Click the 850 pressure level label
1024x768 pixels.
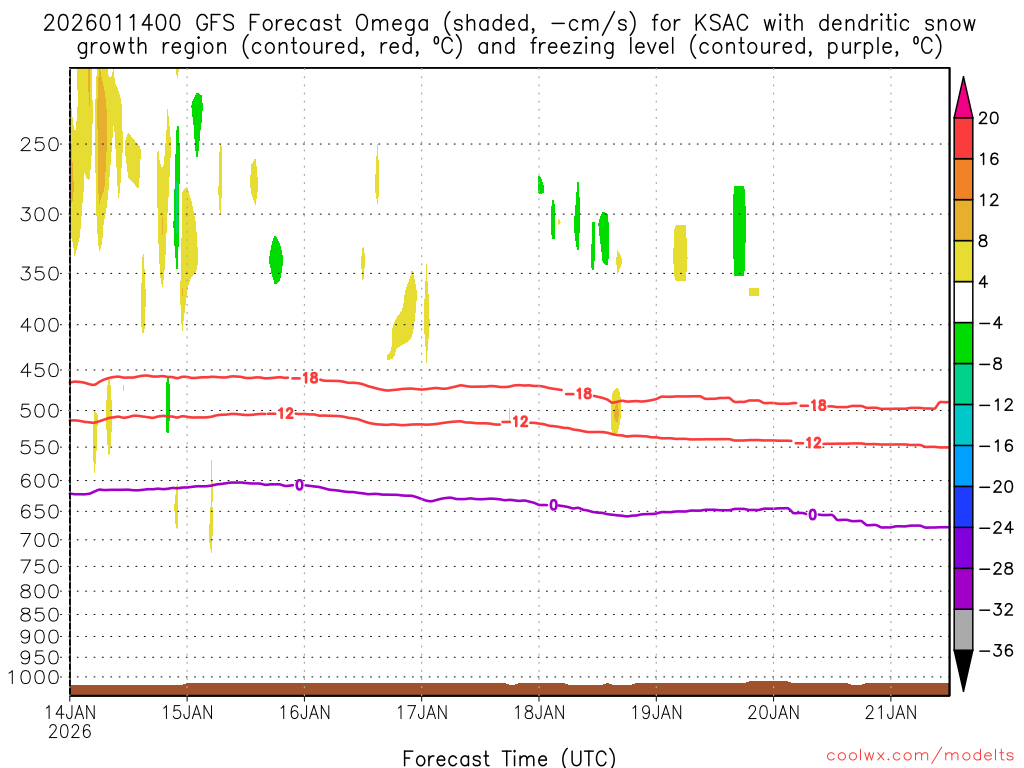40,615
